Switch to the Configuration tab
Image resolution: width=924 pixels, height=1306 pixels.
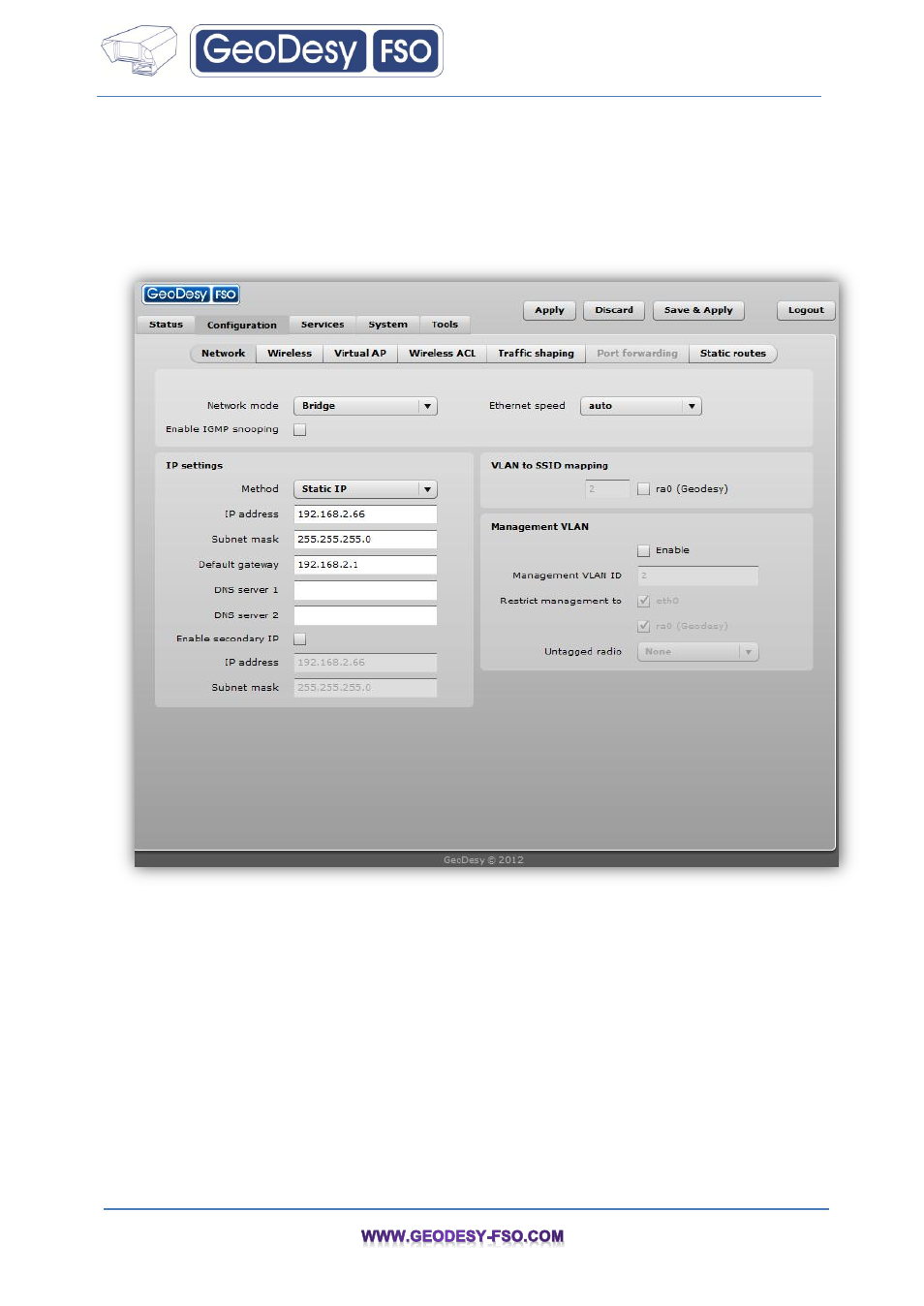coord(242,326)
